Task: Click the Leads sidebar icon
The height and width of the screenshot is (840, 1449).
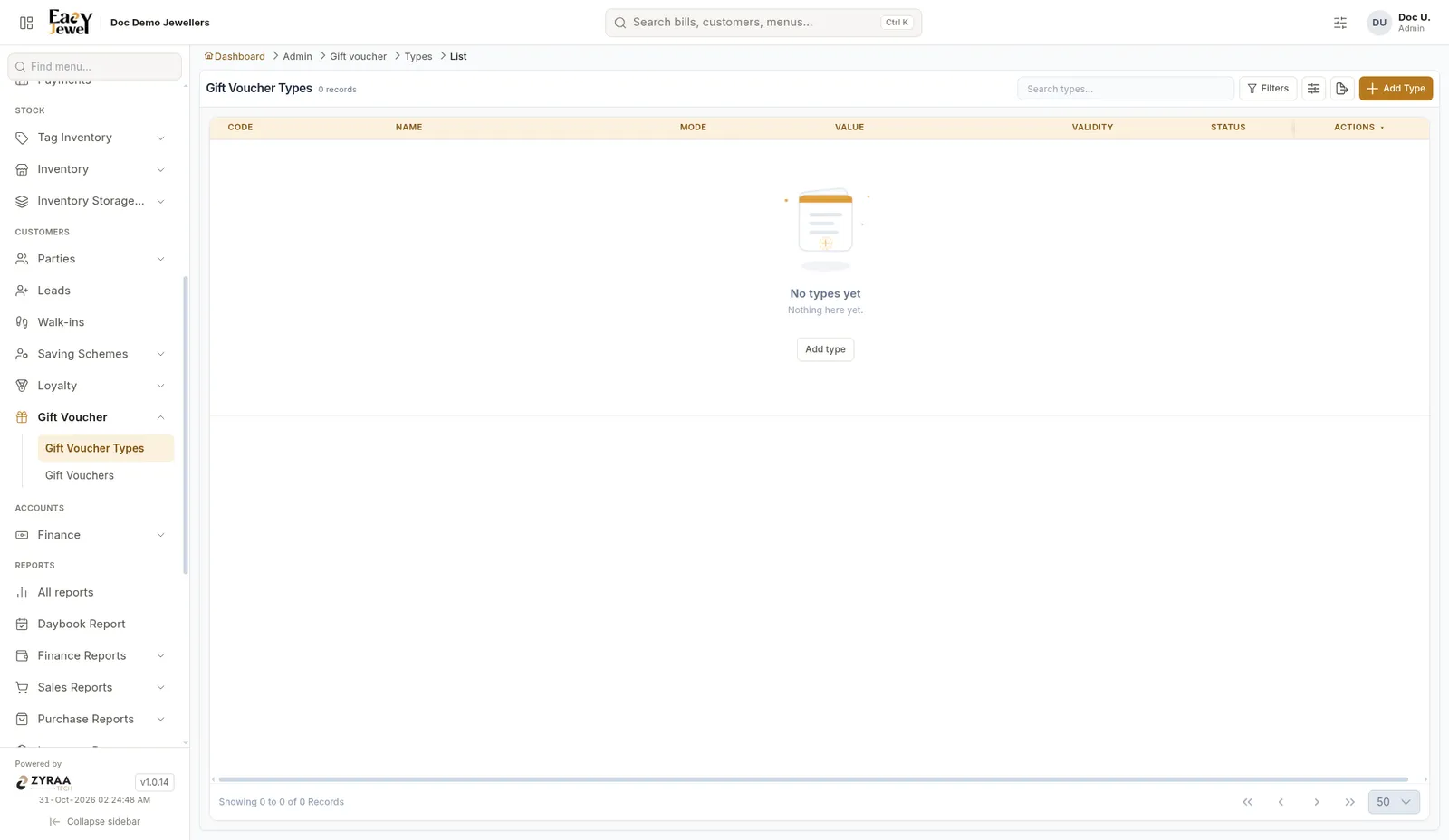Action: point(22,291)
